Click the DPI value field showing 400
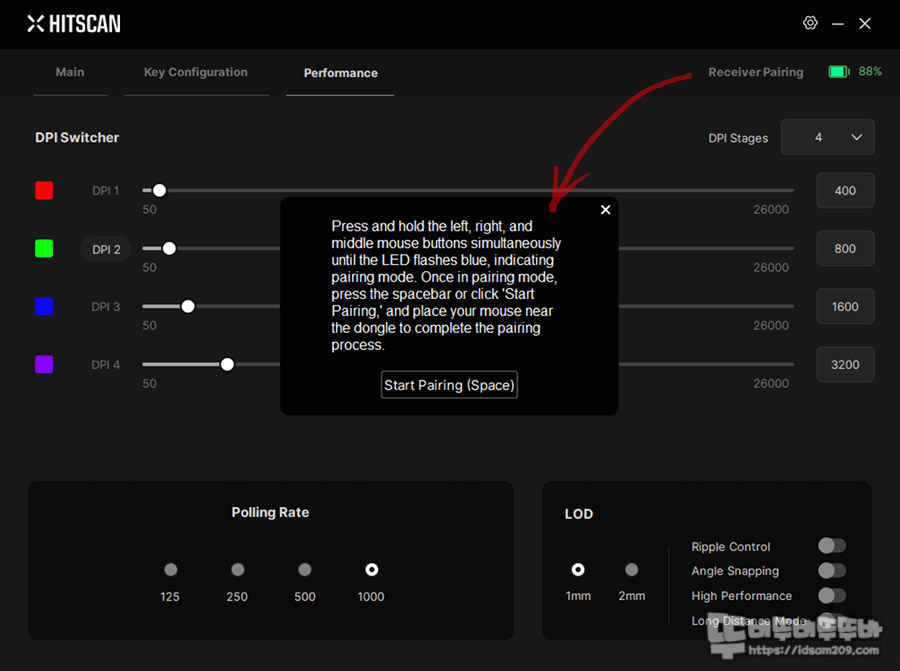This screenshot has width=900, height=671. point(845,191)
